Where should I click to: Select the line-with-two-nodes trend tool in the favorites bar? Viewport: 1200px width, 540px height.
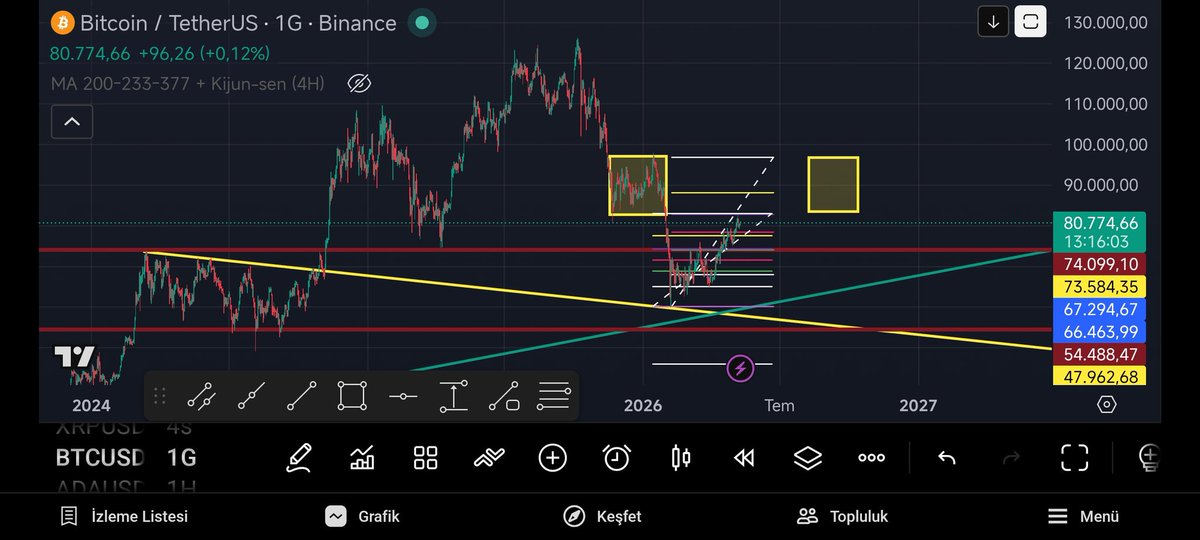coord(203,397)
